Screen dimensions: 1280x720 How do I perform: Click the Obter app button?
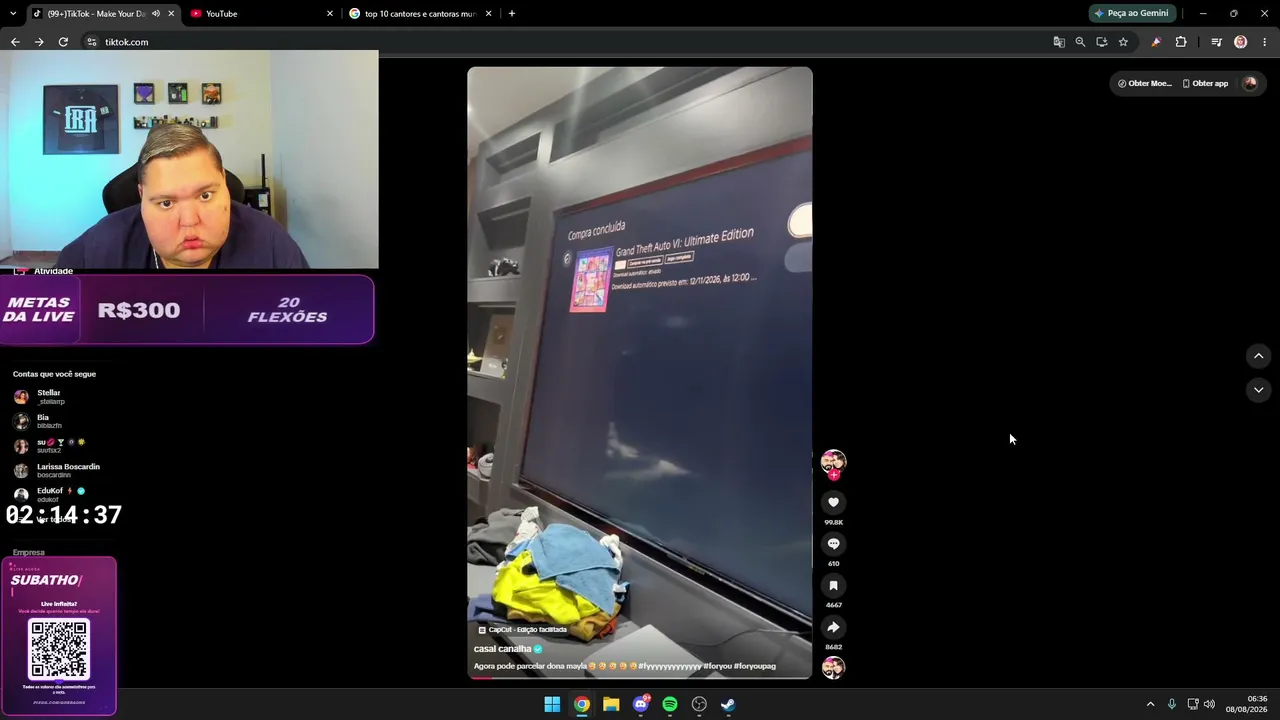coord(1205,83)
